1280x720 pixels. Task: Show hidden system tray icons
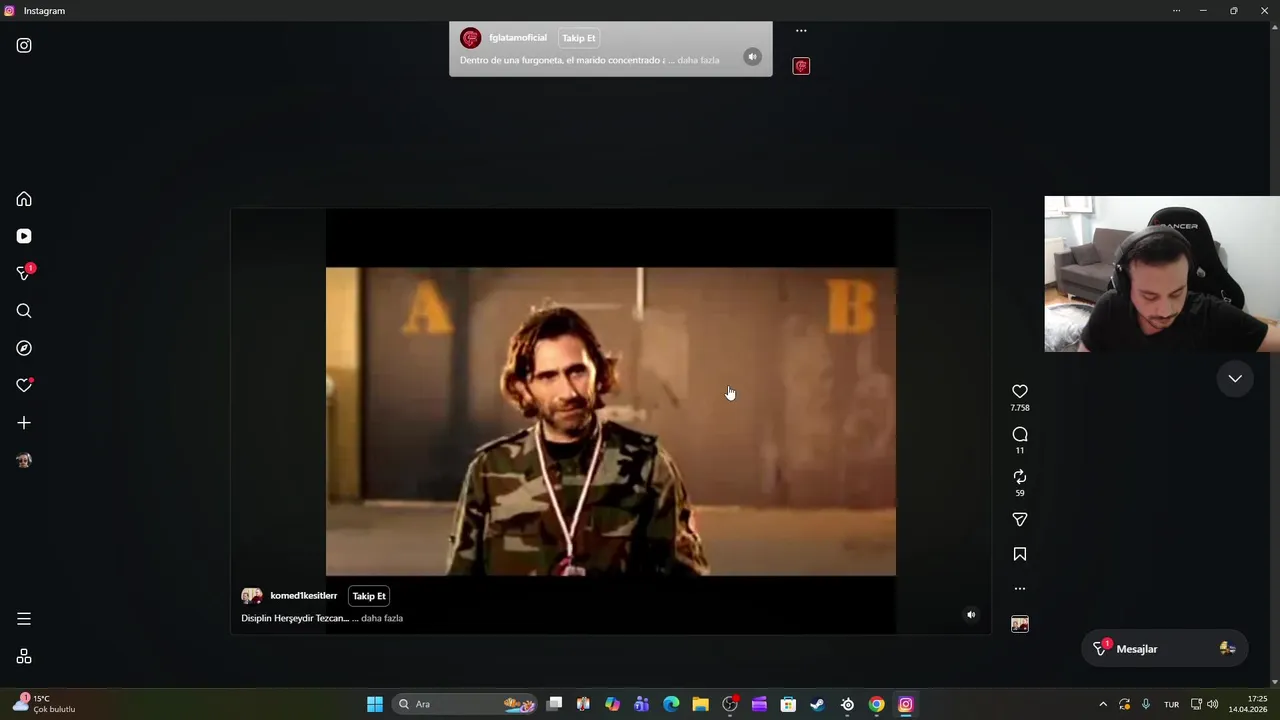point(1103,704)
